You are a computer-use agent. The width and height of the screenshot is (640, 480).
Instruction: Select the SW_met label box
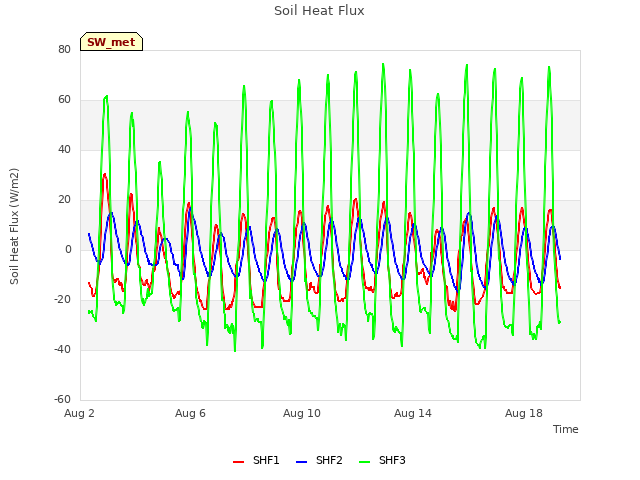point(111,42)
